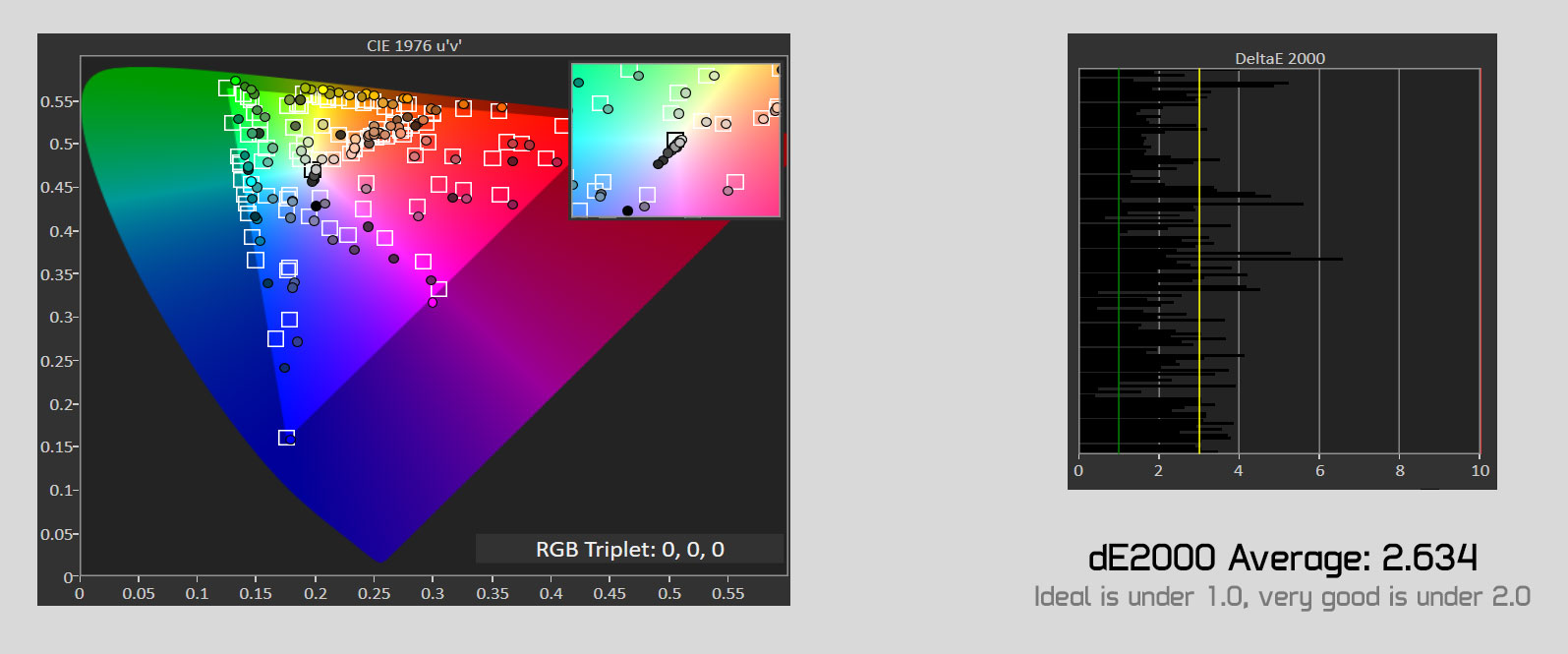
Task: Click the green primary measured dot at the gamut top
Action: coord(235,81)
